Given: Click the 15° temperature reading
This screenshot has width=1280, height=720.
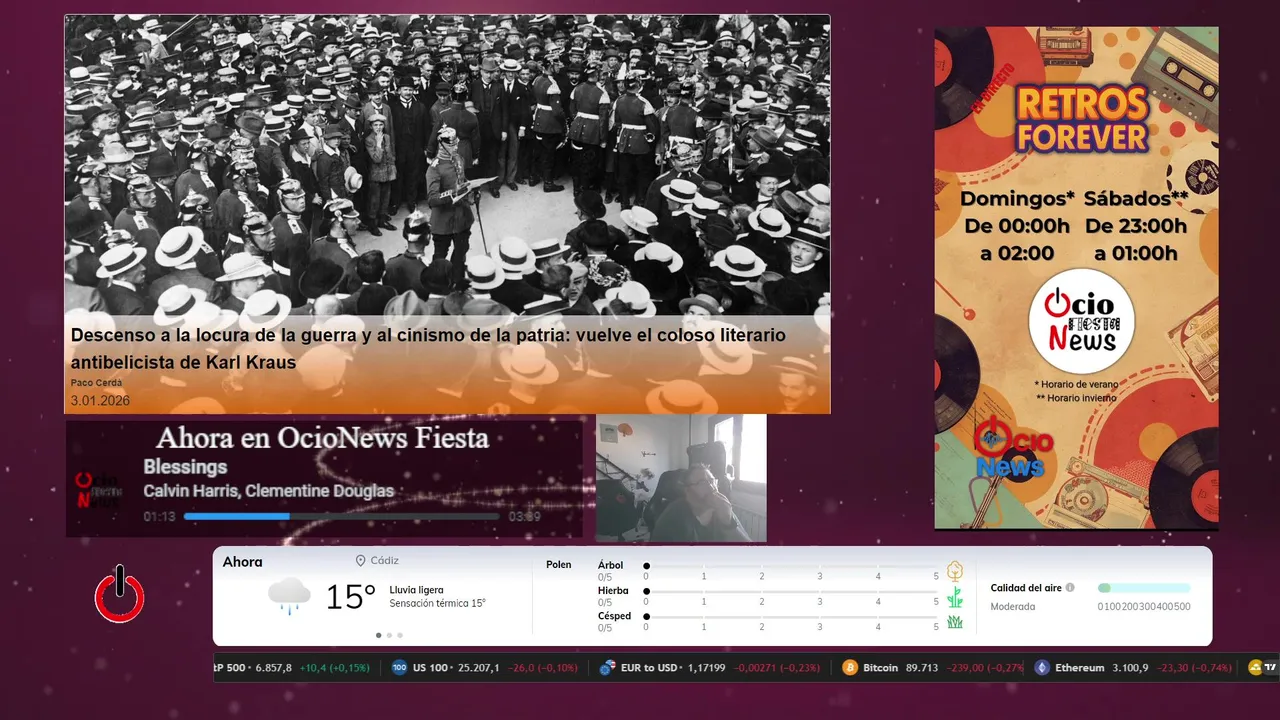Looking at the screenshot, I should pyautogui.click(x=350, y=597).
